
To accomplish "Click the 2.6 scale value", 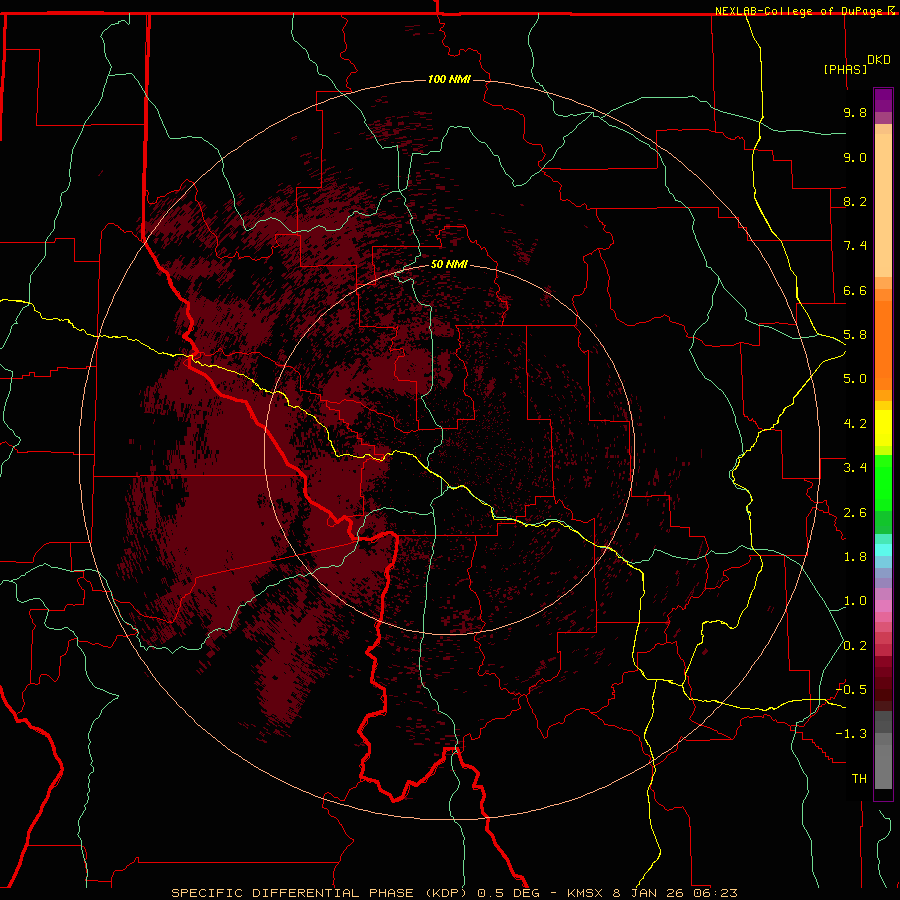I will click(x=855, y=513).
